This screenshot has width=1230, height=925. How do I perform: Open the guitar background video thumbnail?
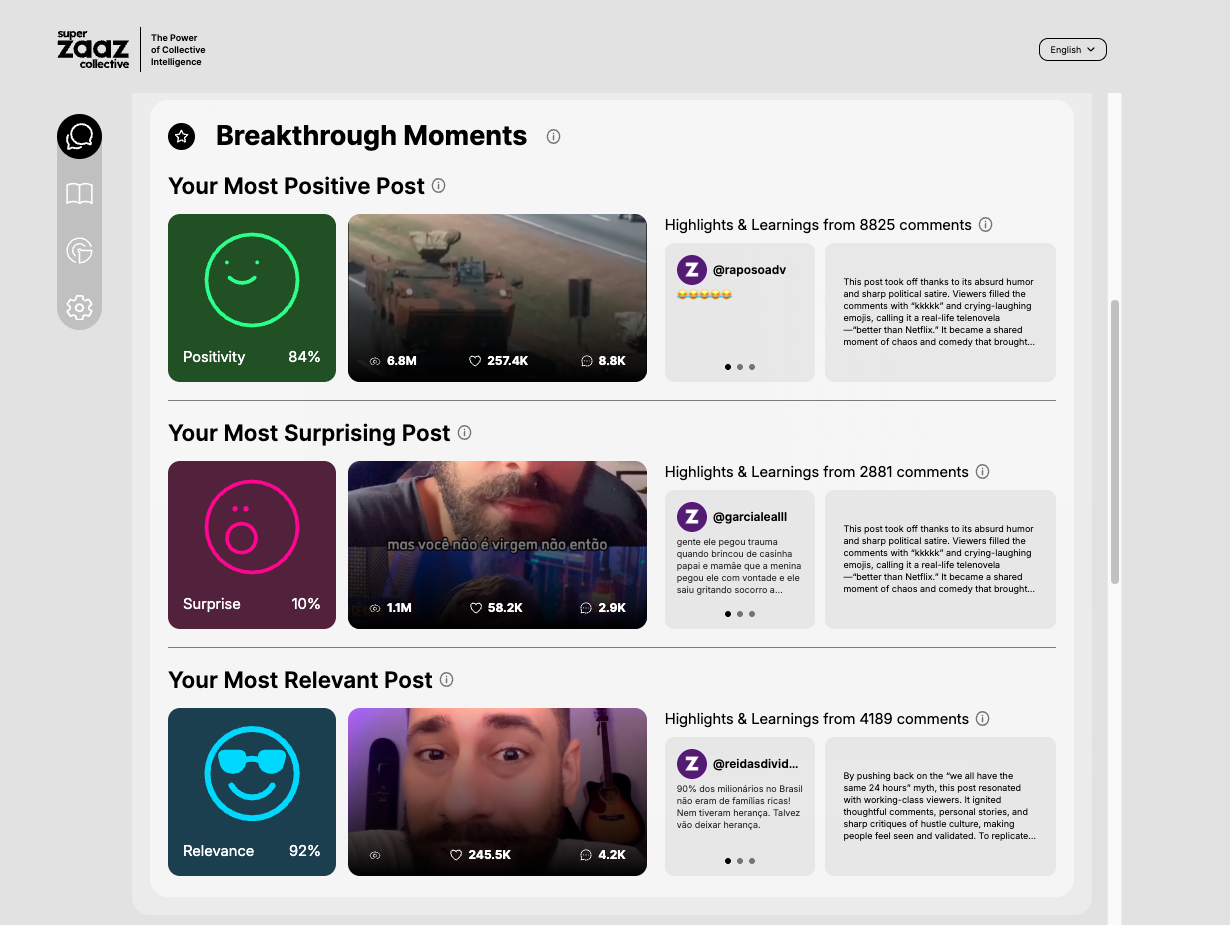click(497, 792)
